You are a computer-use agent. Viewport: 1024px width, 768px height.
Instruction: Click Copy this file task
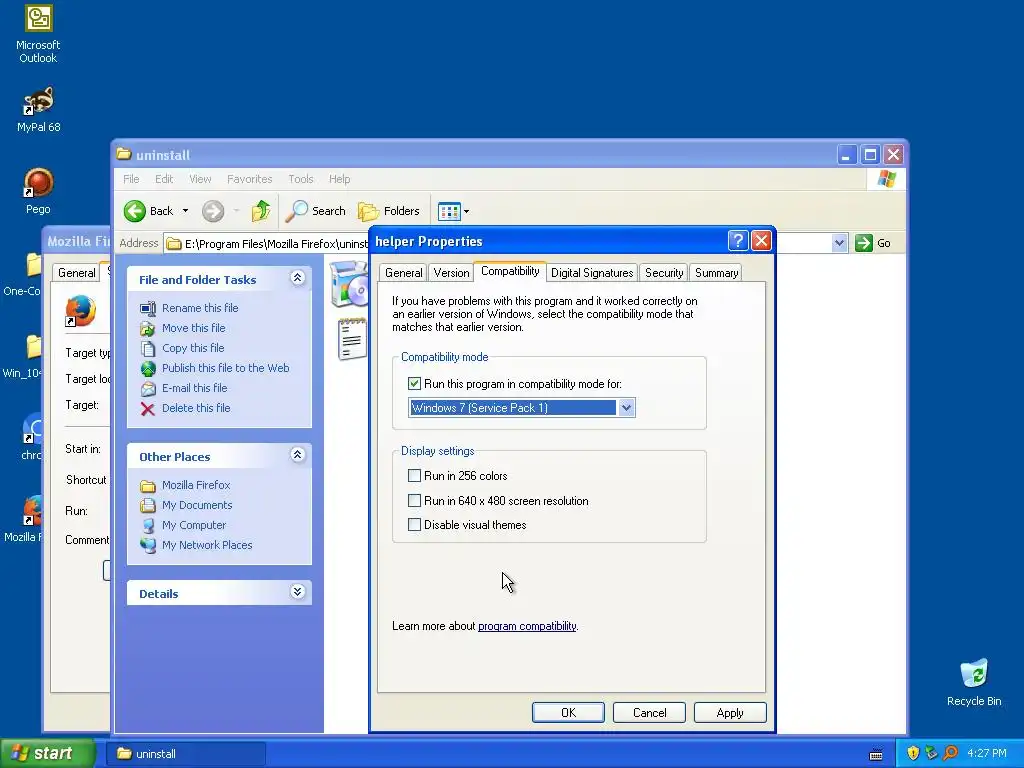click(193, 348)
